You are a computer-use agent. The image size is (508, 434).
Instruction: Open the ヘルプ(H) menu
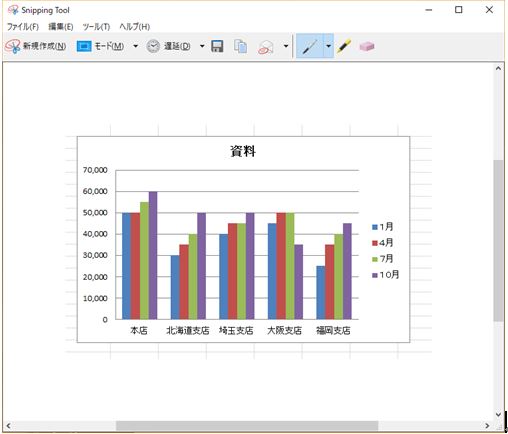(x=135, y=27)
